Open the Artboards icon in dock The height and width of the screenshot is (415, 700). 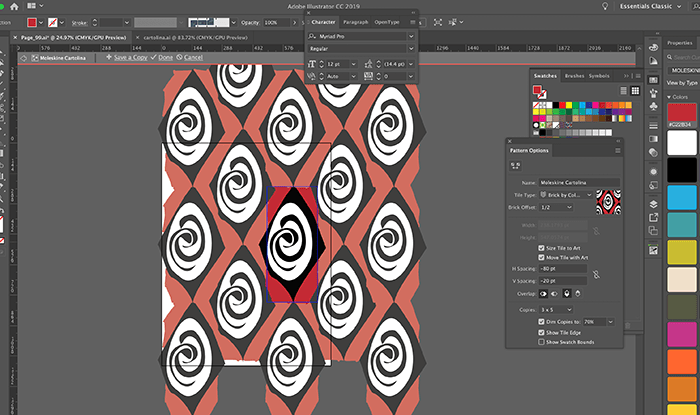coord(653,231)
